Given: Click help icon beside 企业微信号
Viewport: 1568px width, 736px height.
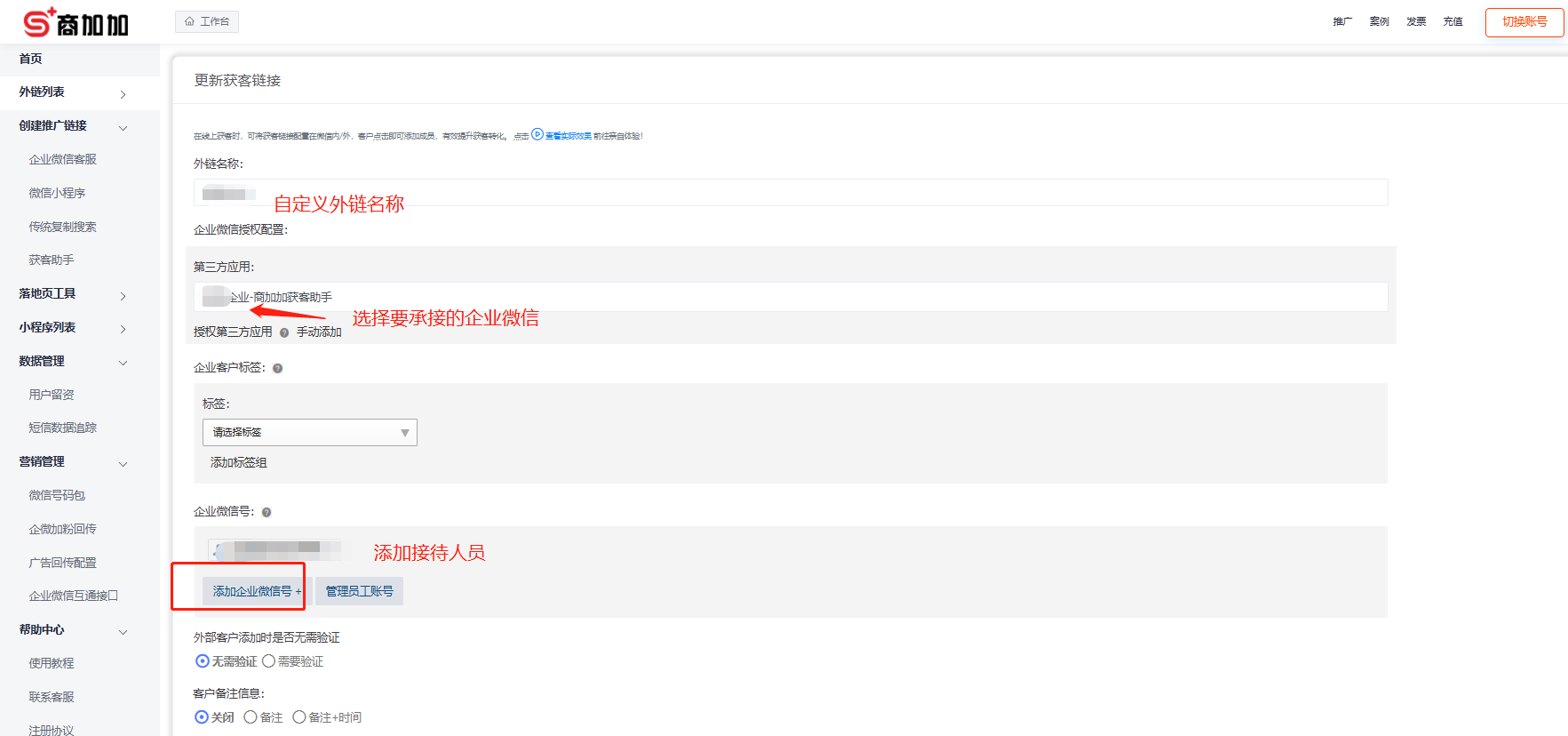Looking at the screenshot, I should click(267, 512).
